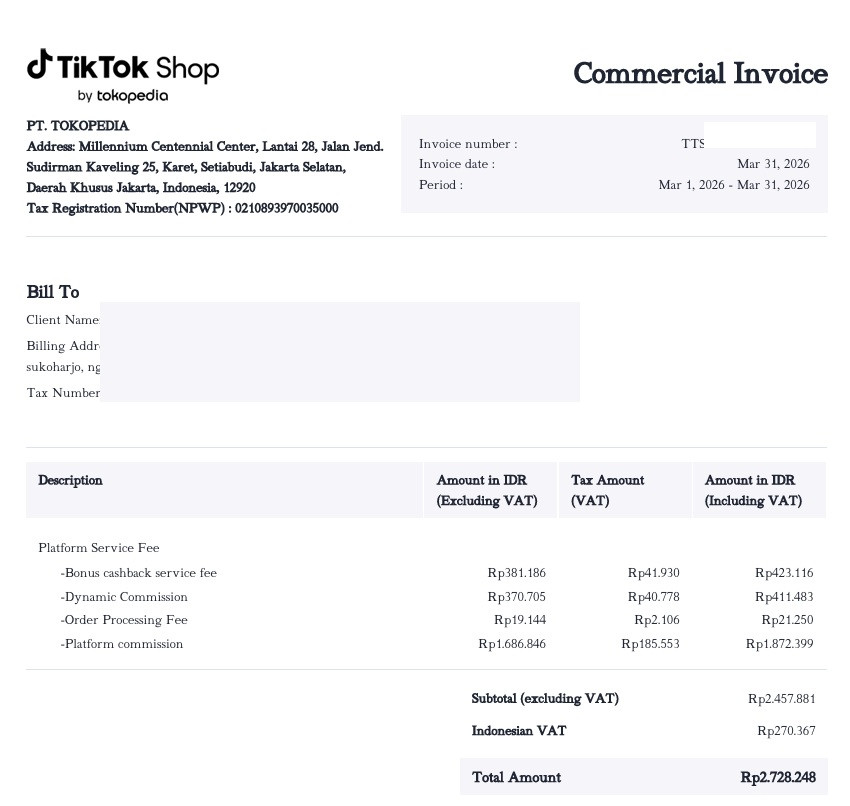Click the Amount in IDR (Including VAT) header
The height and width of the screenshot is (806, 850).
pyautogui.click(x=754, y=490)
